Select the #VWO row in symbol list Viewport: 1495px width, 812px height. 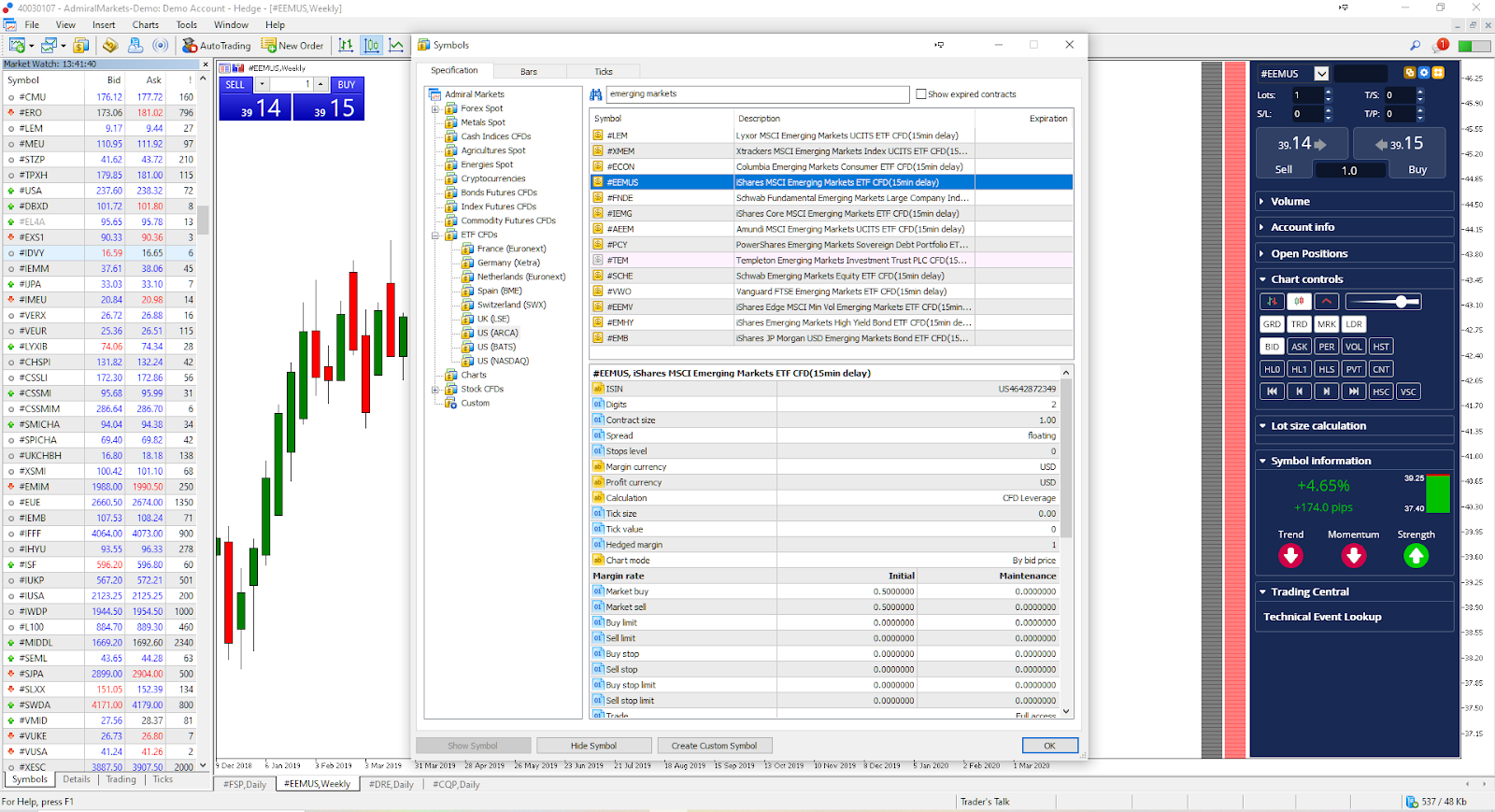pos(831,292)
